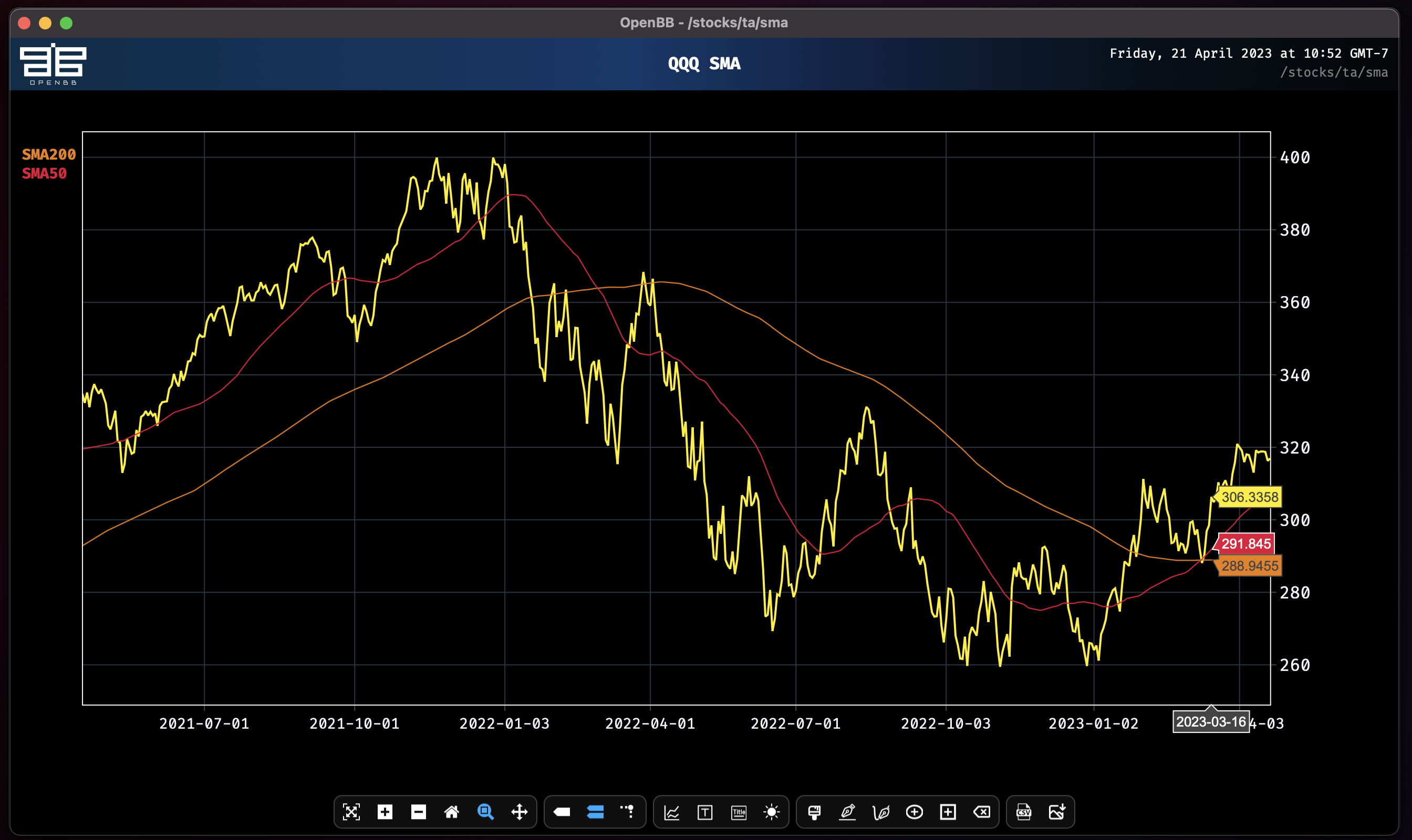Zoom out with the minus icon
Screen dimensions: 1412x840
(x=419, y=812)
